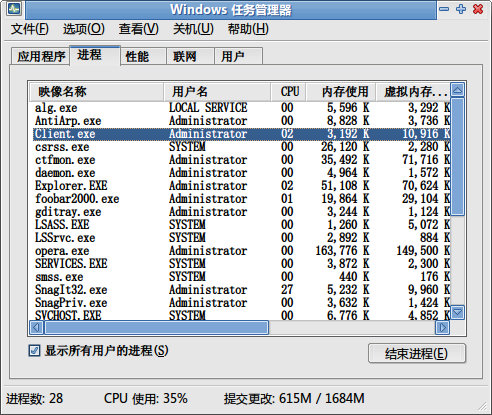Select the opera.exe process
This screenshot has height=415, width=492.
click(241, 251)
